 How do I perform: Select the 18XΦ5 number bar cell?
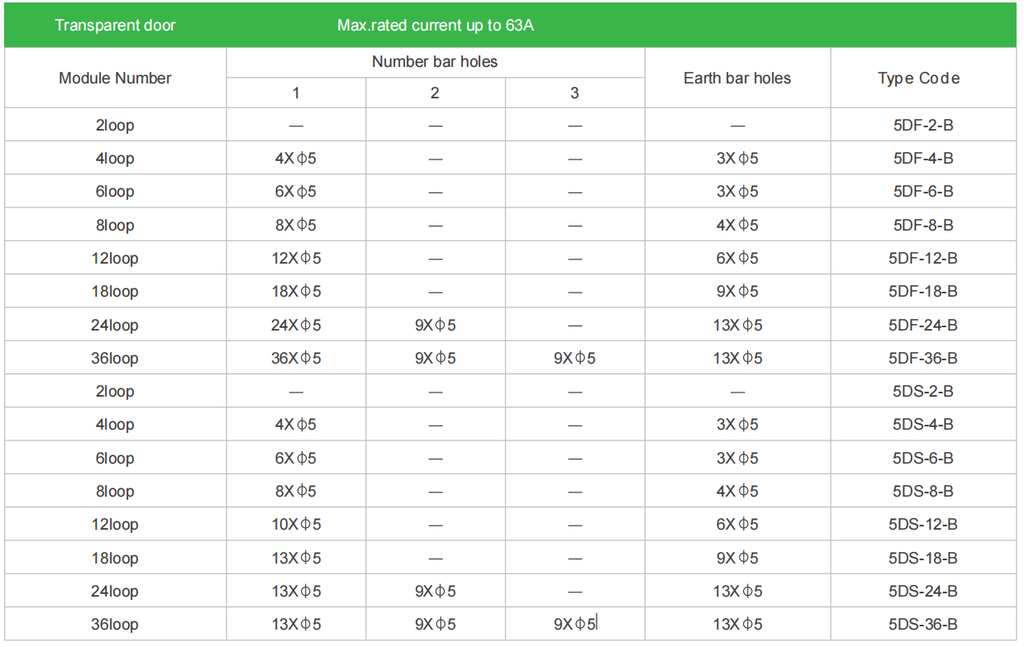[x=296, y=291]
